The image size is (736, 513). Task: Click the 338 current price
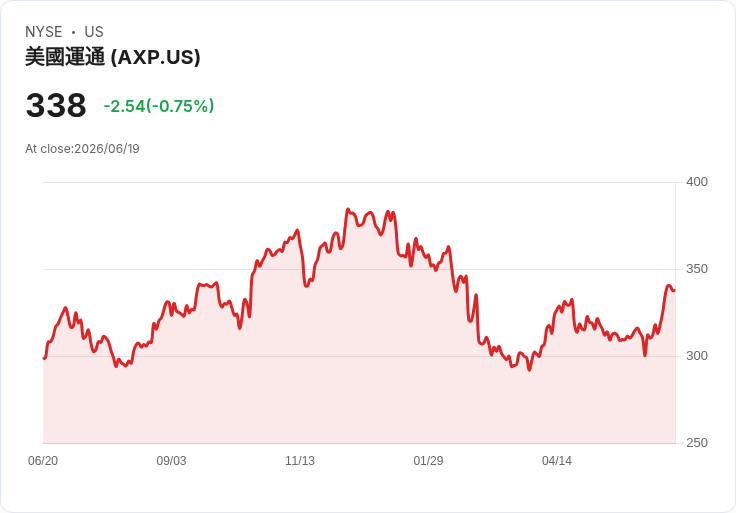[56, 105]
